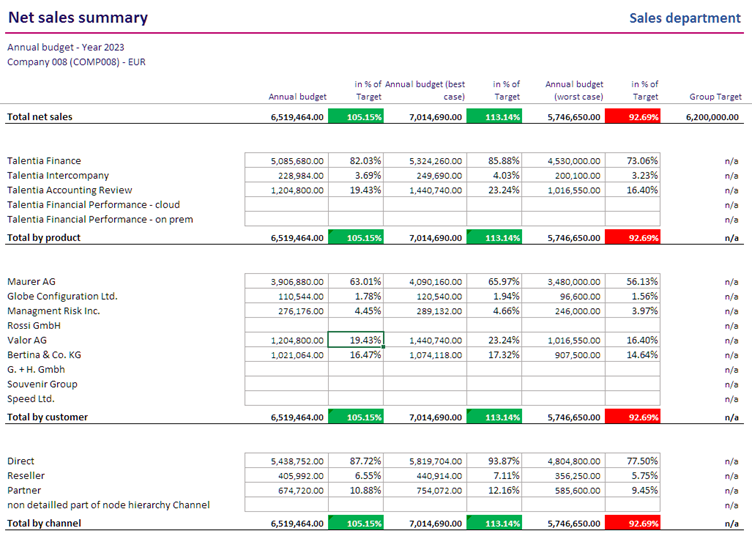Screen dimensions: 752x539
Task: Click the Company 008 (COMP008) - EUR subtitle
Action: pos(76,61)
